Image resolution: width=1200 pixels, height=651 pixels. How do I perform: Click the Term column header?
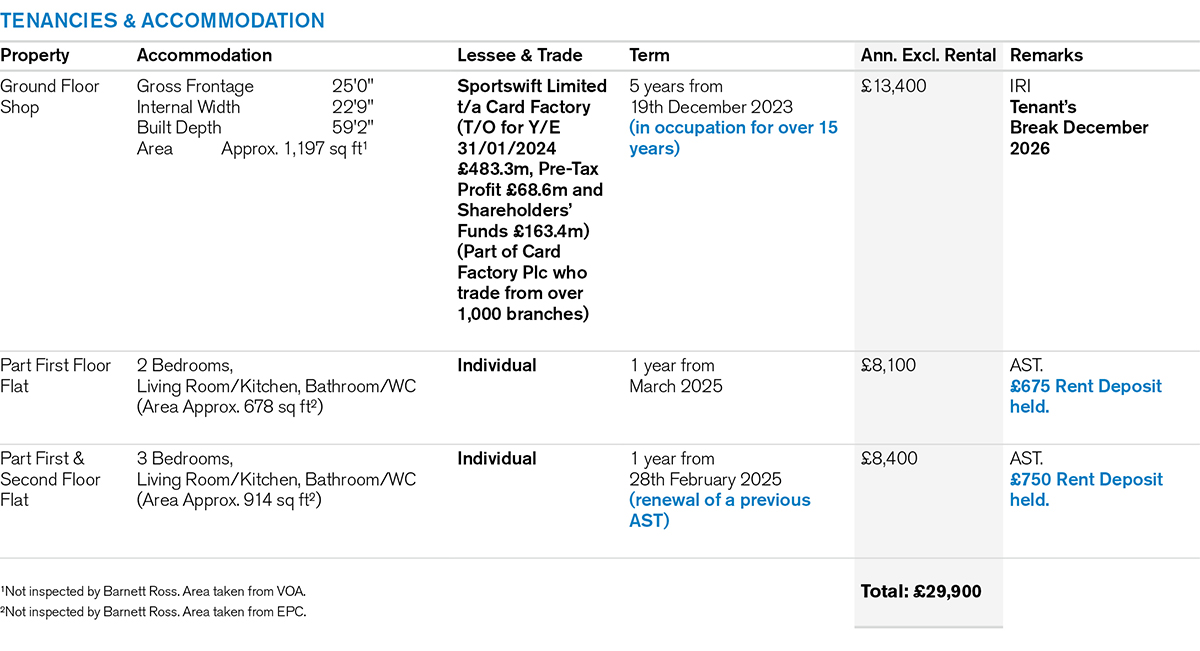(650, 56)
